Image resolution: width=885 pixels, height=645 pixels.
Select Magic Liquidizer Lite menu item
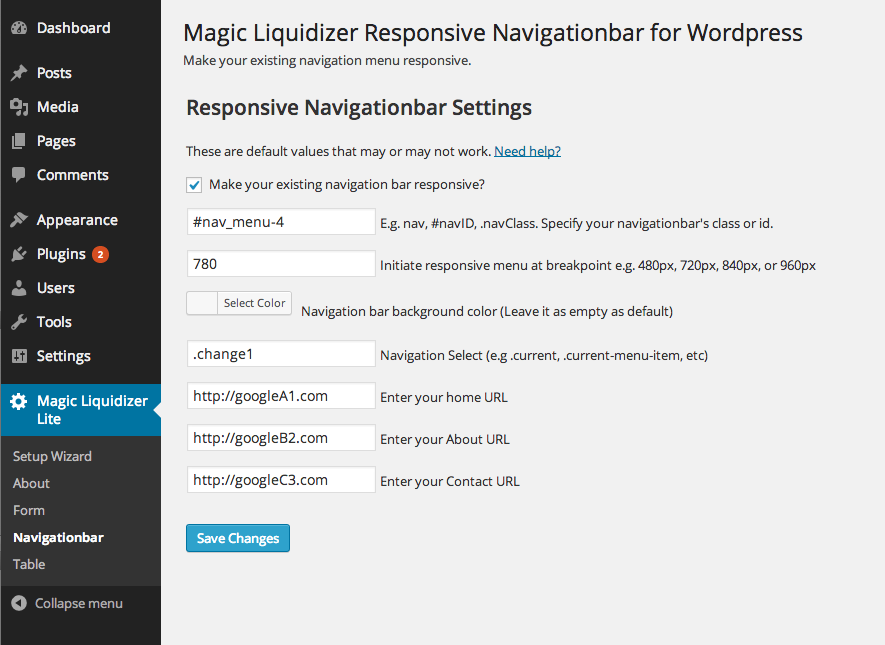(81, 410)
